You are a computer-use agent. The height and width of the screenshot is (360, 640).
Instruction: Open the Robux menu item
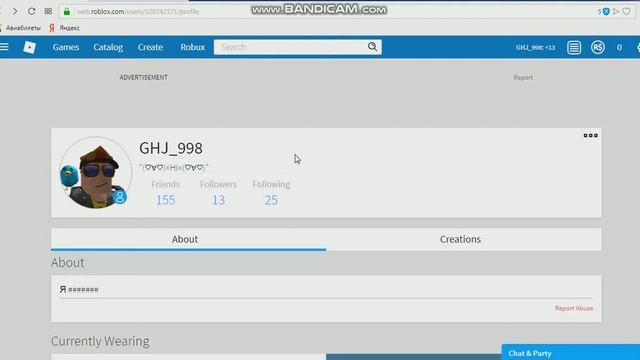193,47
